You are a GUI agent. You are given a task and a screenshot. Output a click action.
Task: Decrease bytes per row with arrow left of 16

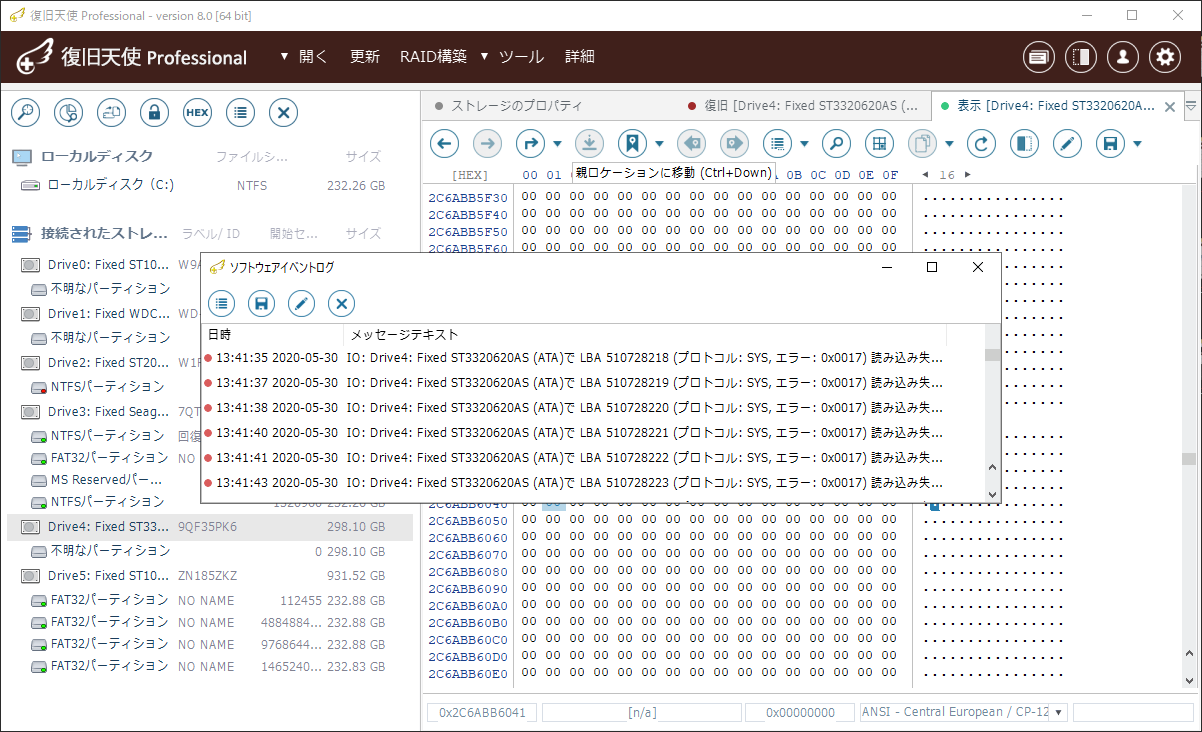pos(925,175)
